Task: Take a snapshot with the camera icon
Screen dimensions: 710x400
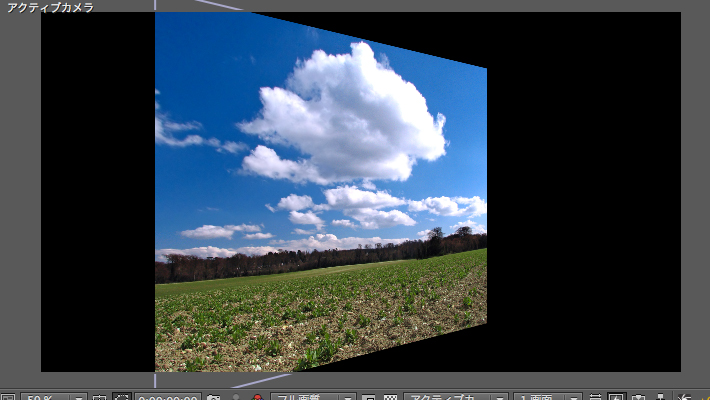Action: point(213,397)
